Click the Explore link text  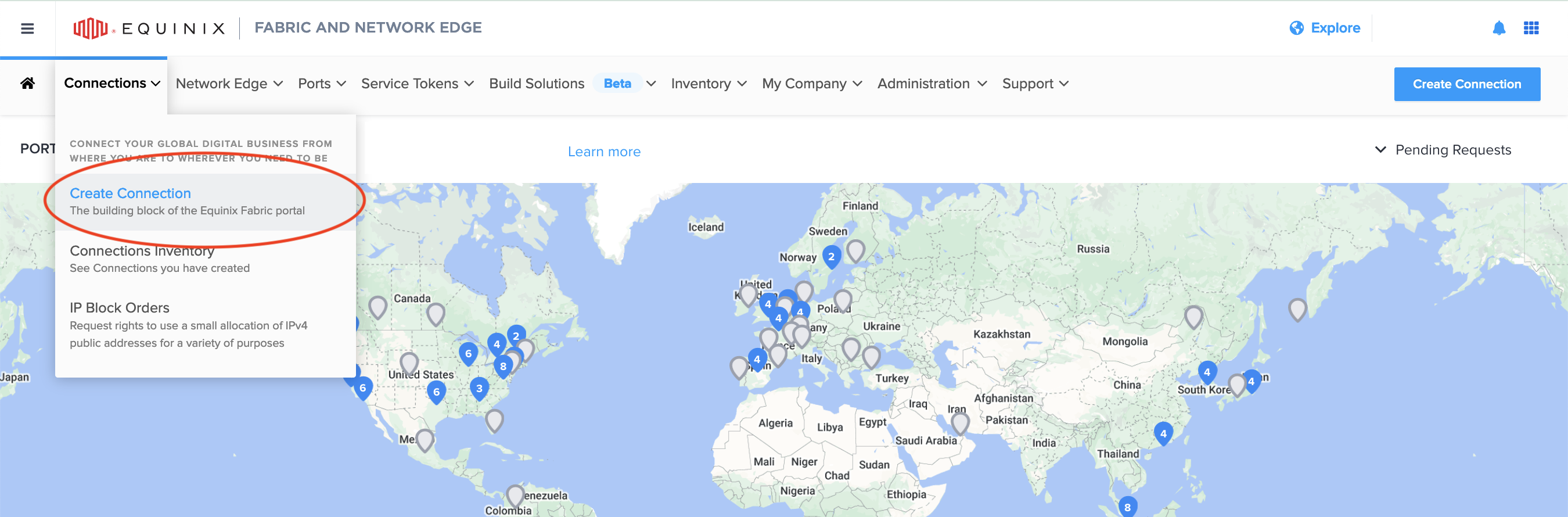[1335, 28]
